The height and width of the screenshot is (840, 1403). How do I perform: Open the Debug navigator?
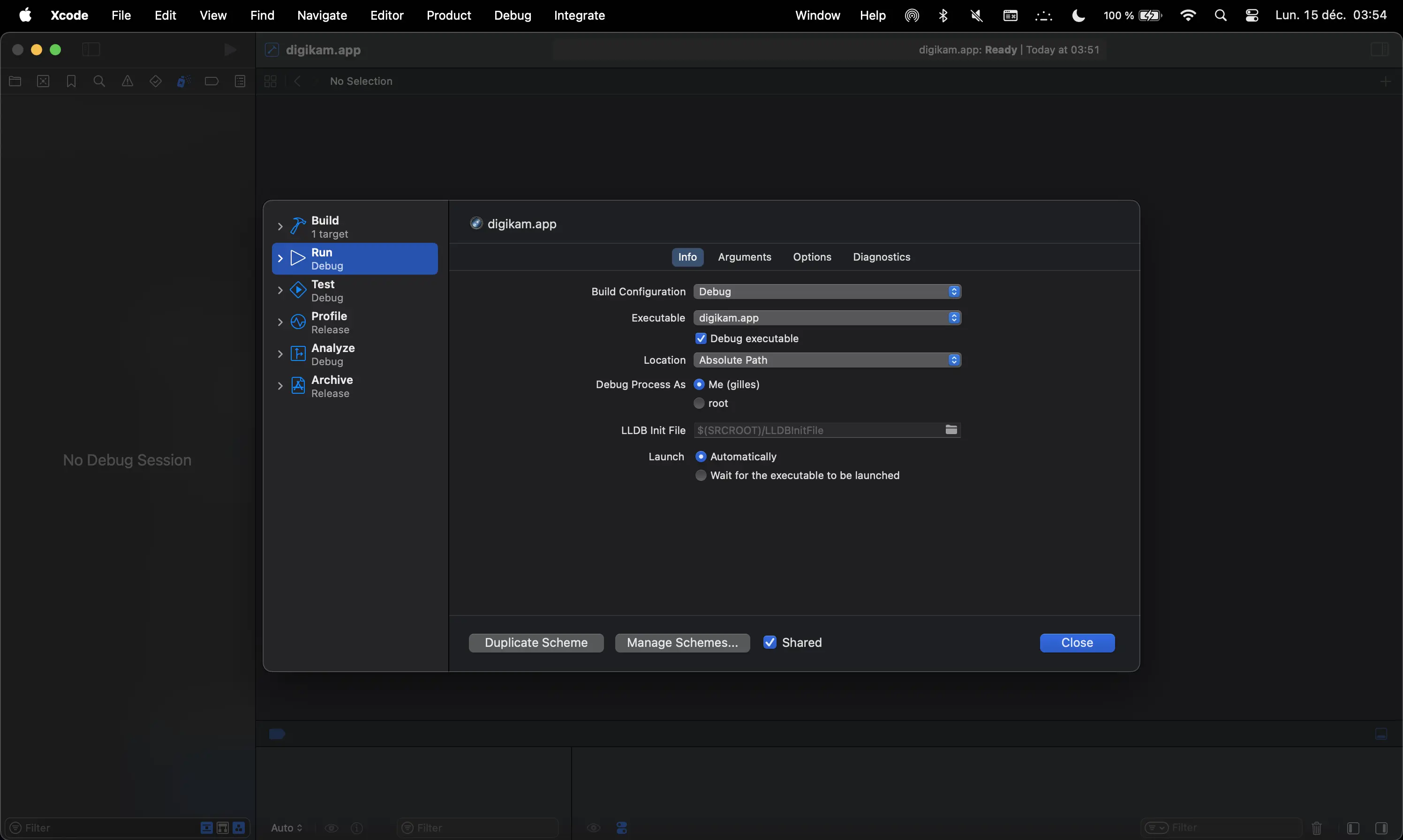coord(182,81)
